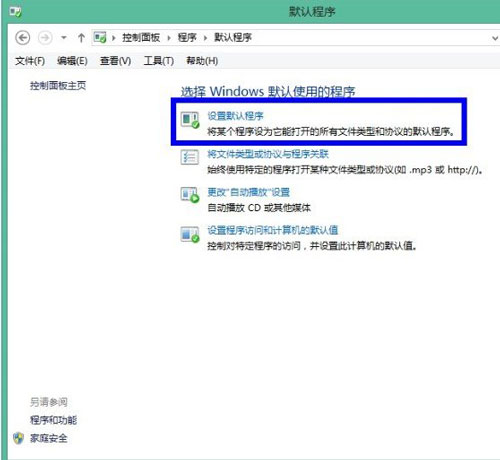
Task: Click the program access defaults icon
Action: [190, 234]
